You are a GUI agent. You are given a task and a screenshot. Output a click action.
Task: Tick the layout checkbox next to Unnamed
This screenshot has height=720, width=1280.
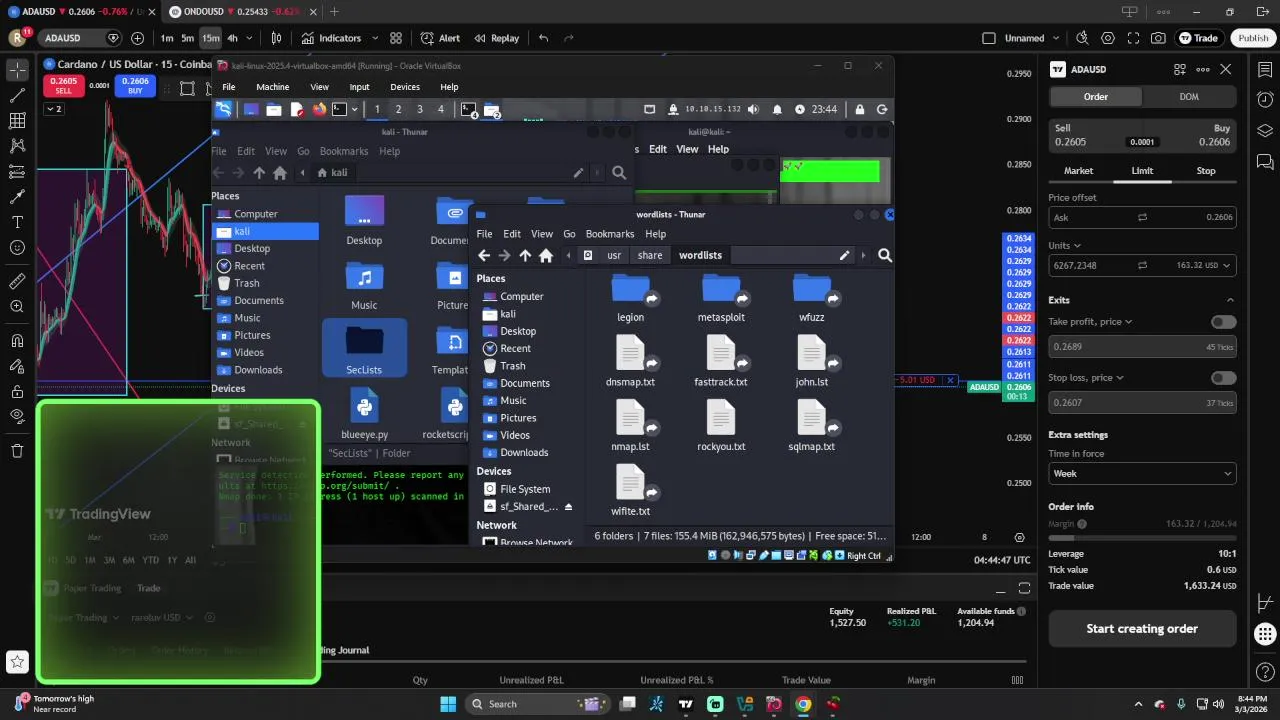[989, 38]
